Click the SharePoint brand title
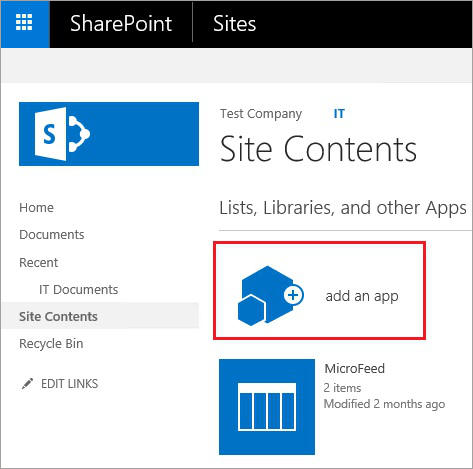 pyautogui.click(x=121, y=24)
